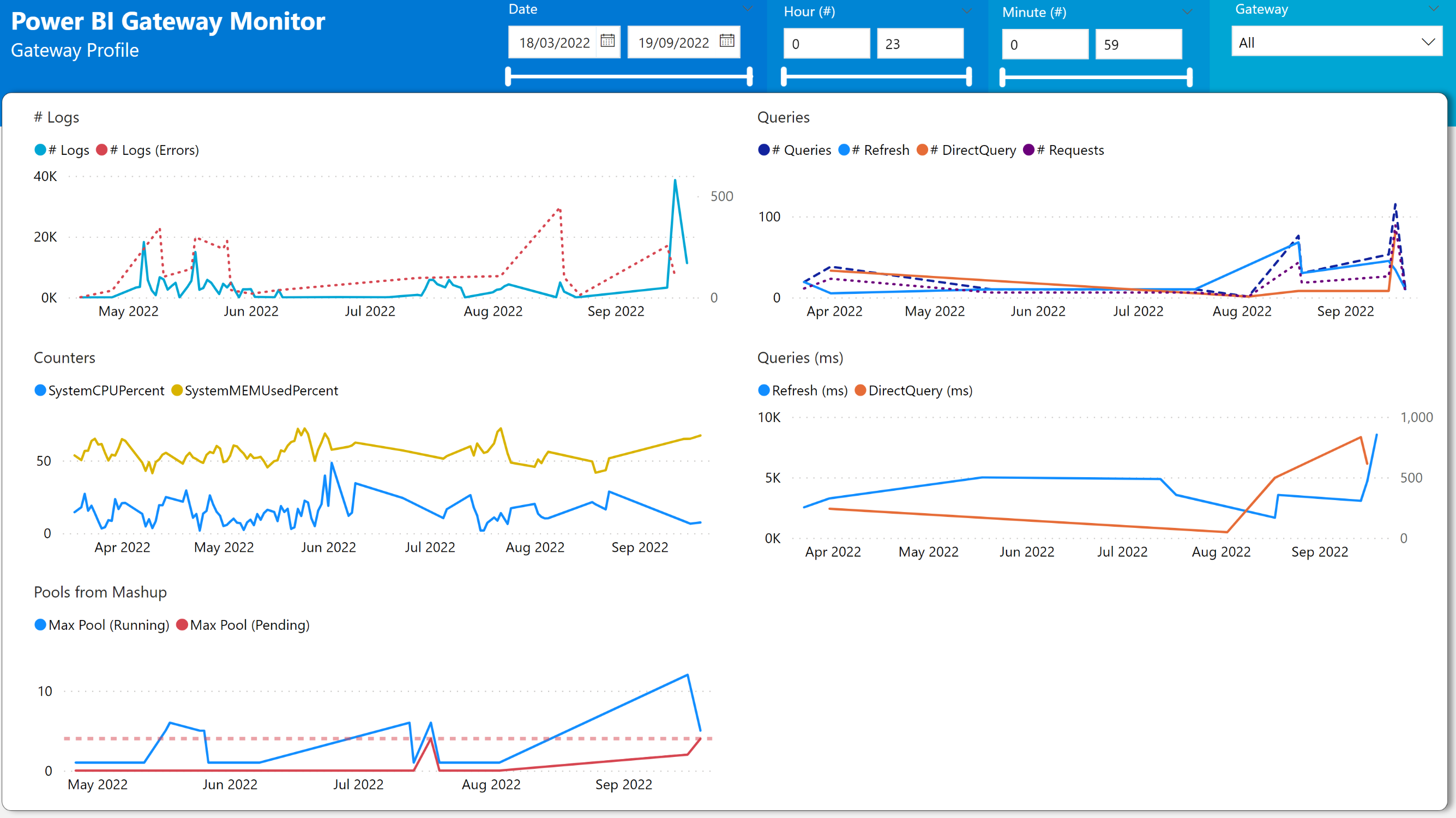
Task: Click the Pools from Mashup chart title
Action: (100, 592)
